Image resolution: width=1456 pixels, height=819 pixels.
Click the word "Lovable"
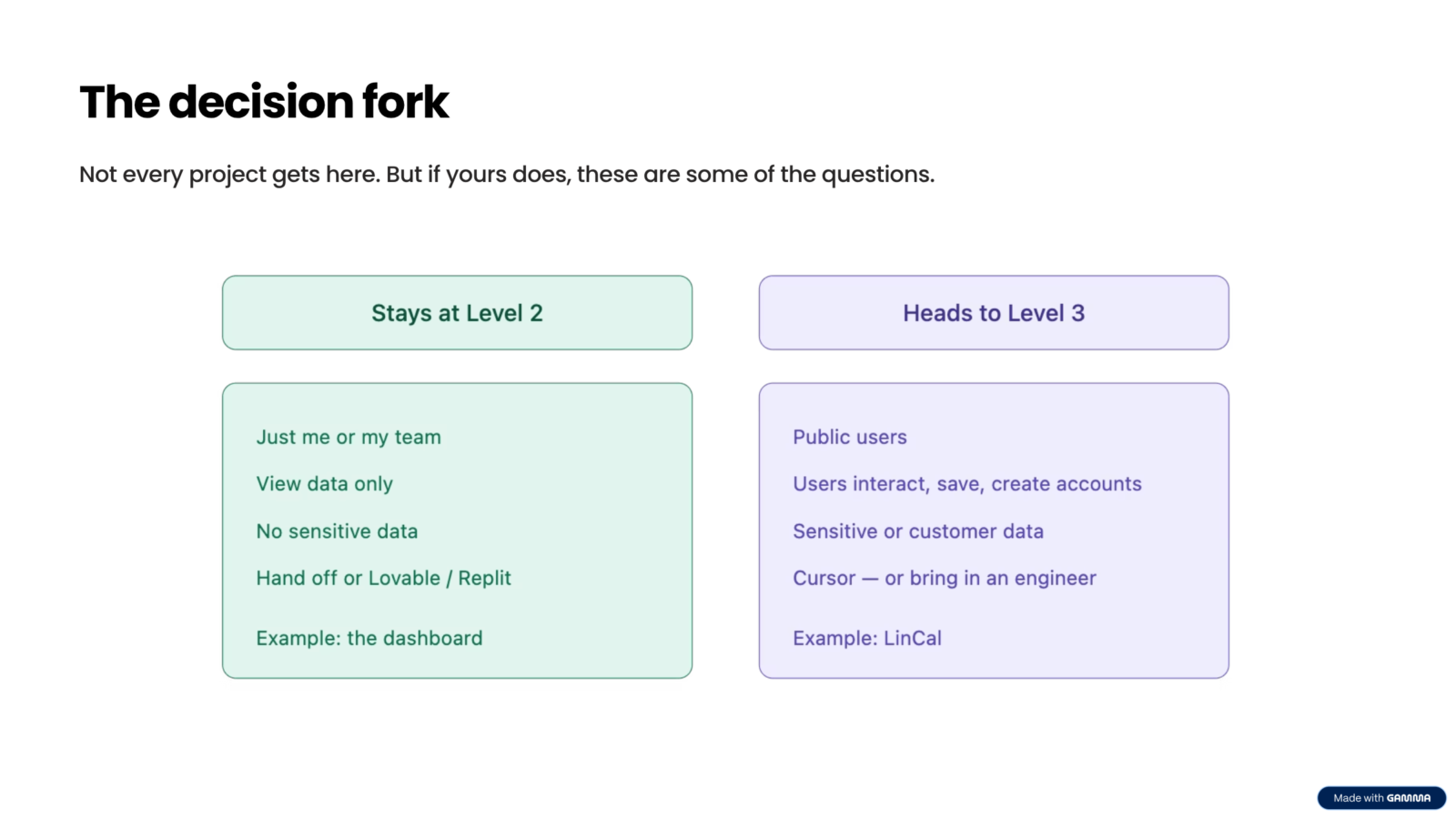(404, 579)
